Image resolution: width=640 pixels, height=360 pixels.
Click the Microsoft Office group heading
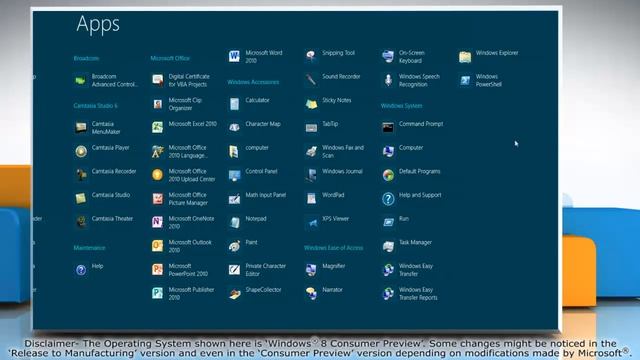[x=170, y=58]
